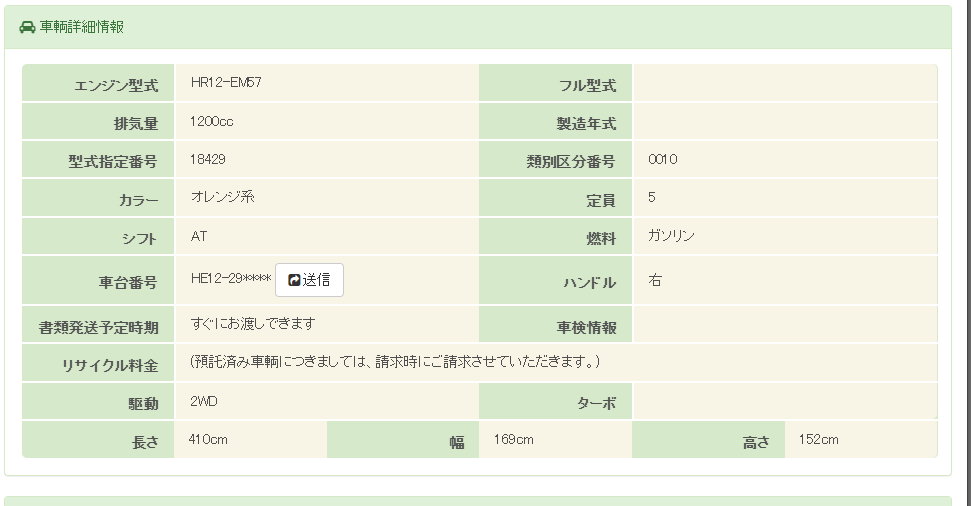Select the 410cm length value
Image resolution: width=971 pixels, height=506 pixels.
pos(210,439)
